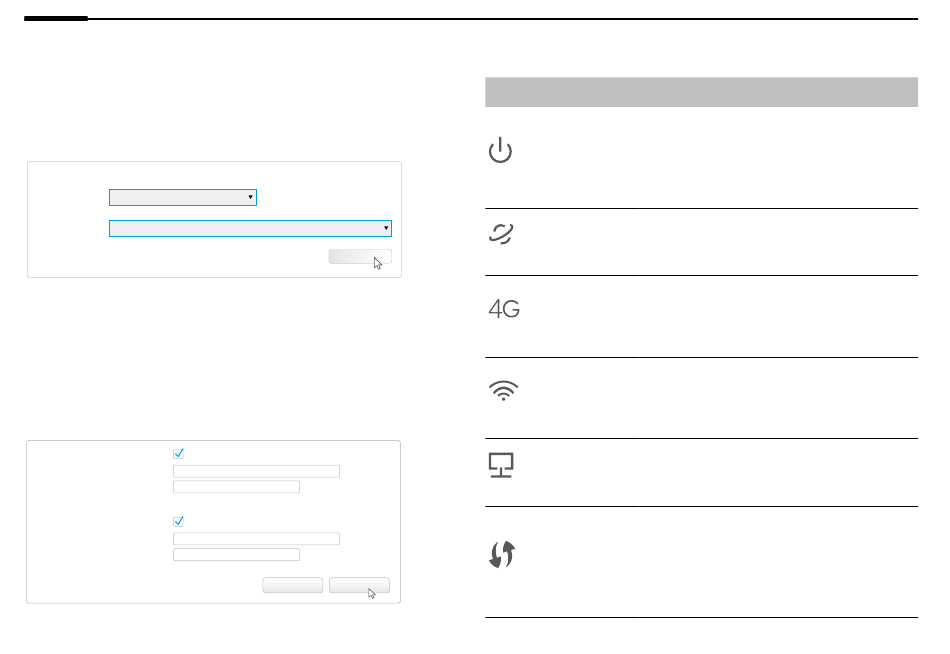Click the power symbol icon
This screenshot has width=950, height=654.
[500, 150]
